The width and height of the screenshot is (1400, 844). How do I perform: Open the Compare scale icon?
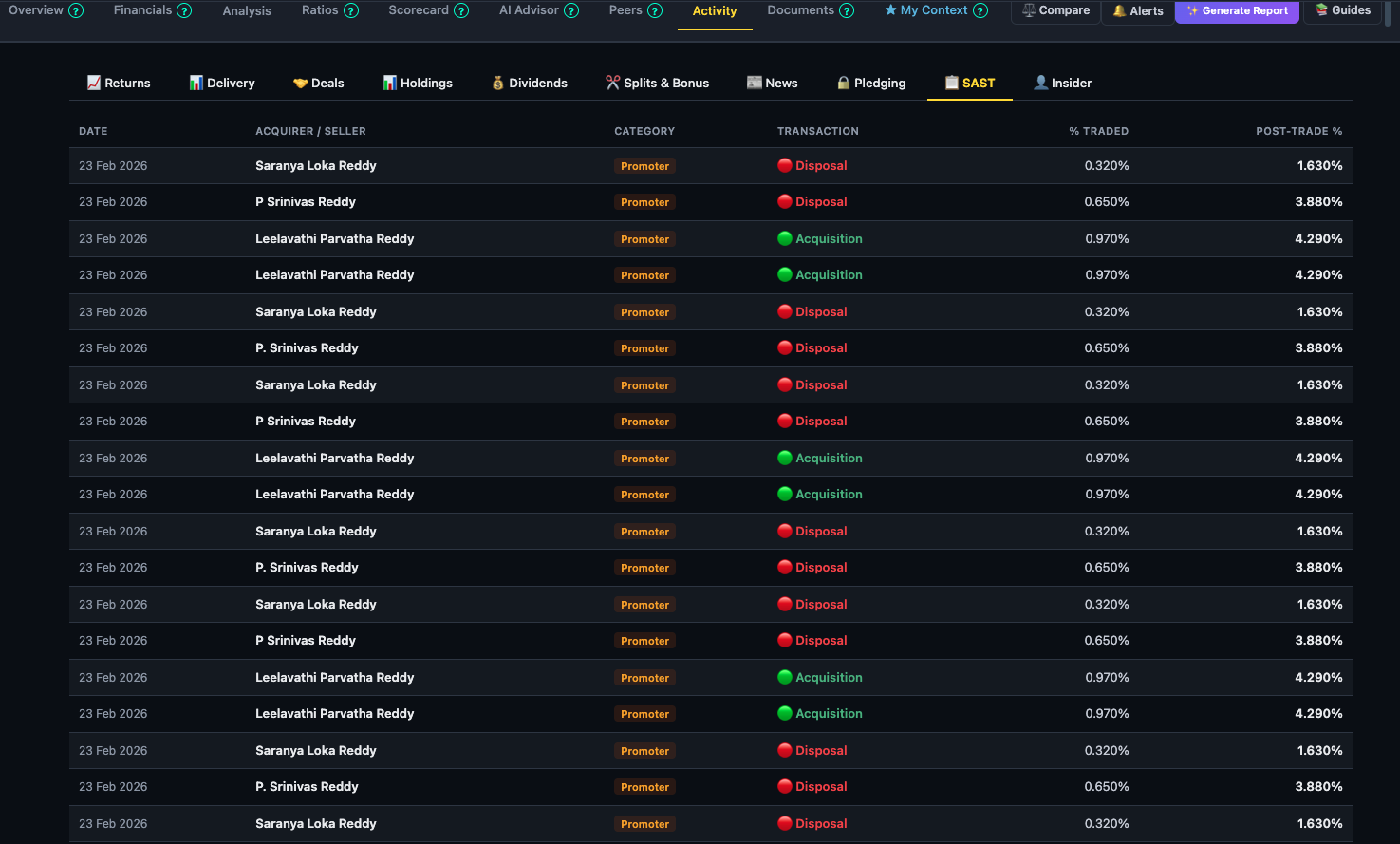[x=1028, y=10]
